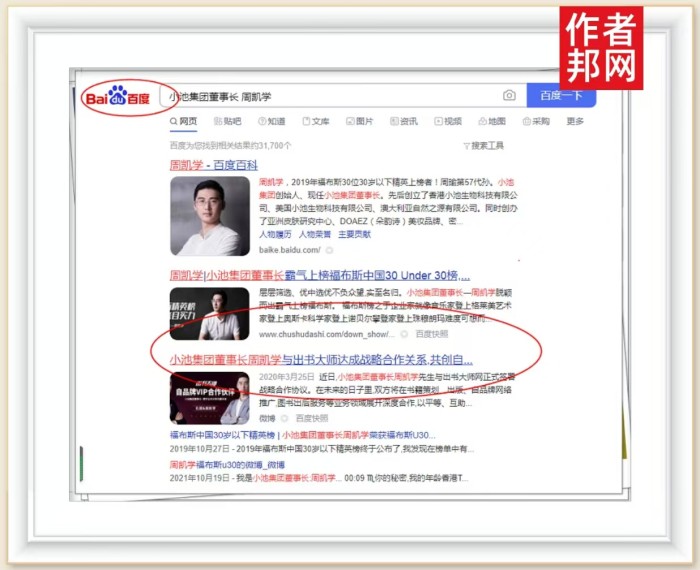The width and height of the screenshot is (700, 570).
Task: Open camera image search in search box
Action: (x=509, y=96)
